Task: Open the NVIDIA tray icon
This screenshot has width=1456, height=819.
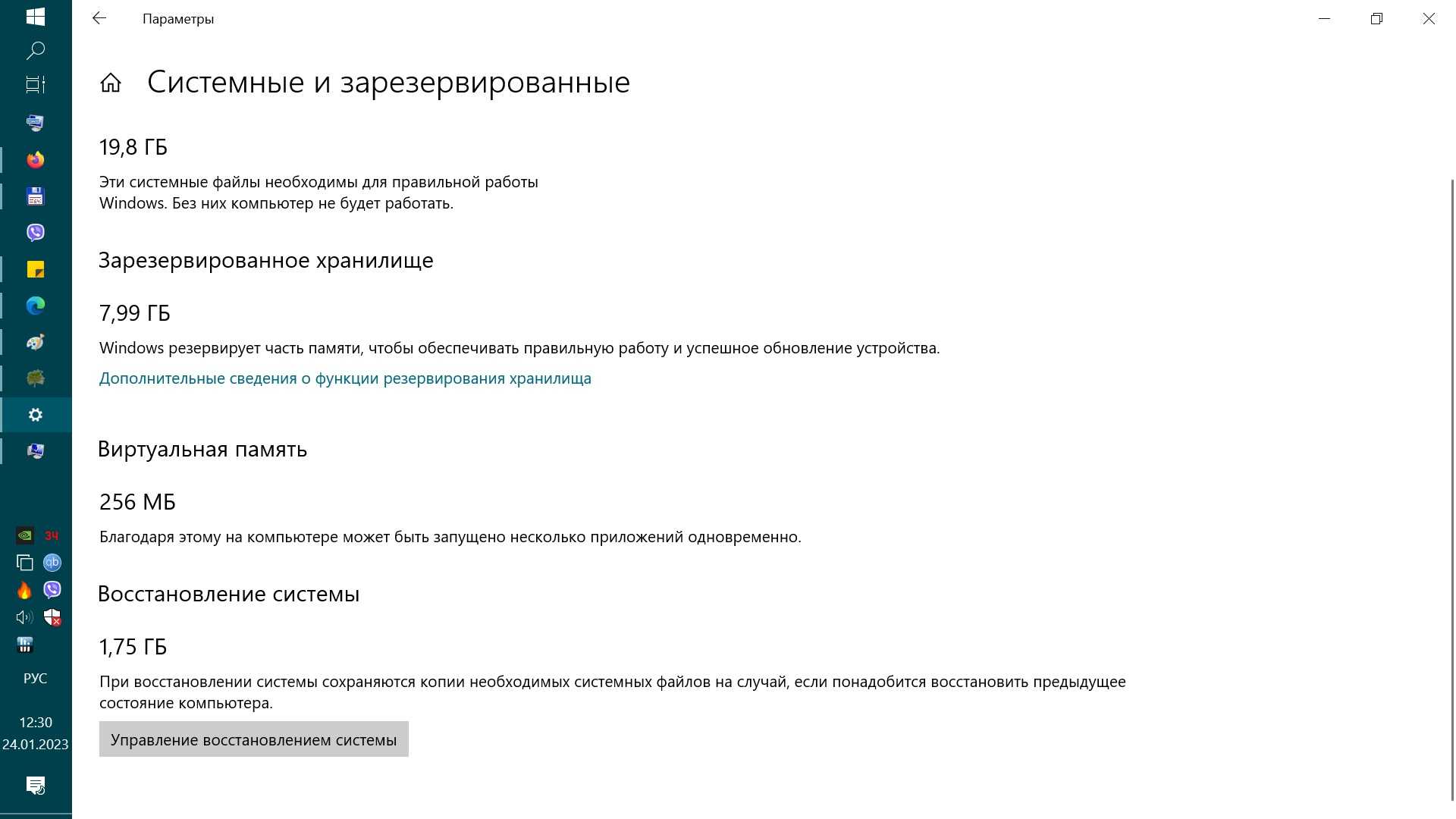Action: coord(24,535)
